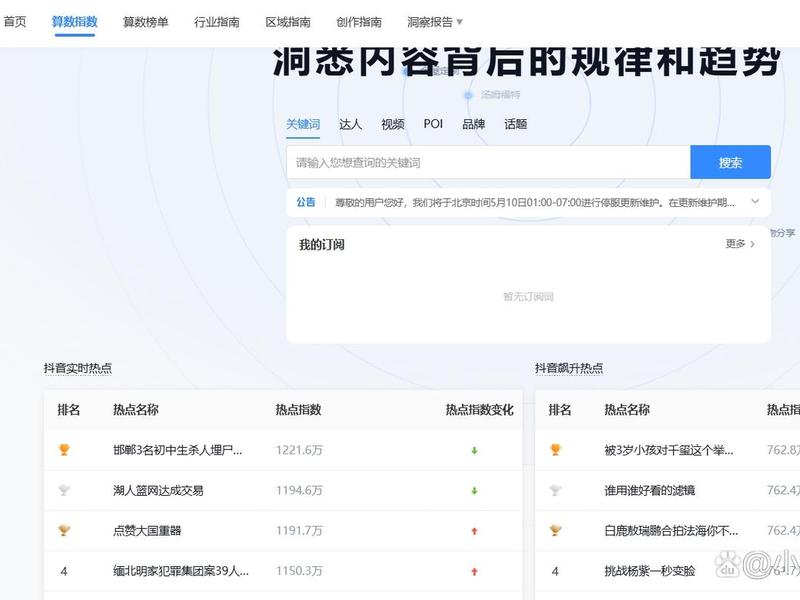
Task: Open the 首页 navigation item
Action: pos(15,22)
